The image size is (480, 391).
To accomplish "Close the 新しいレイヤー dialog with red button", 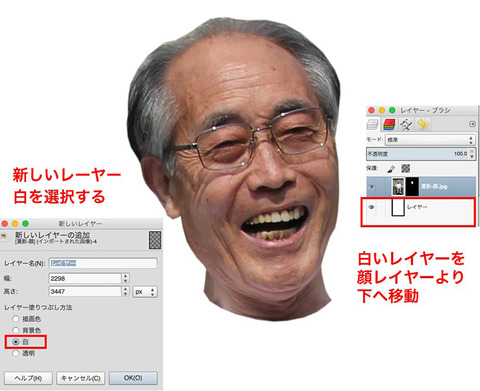I will [5, 223].
